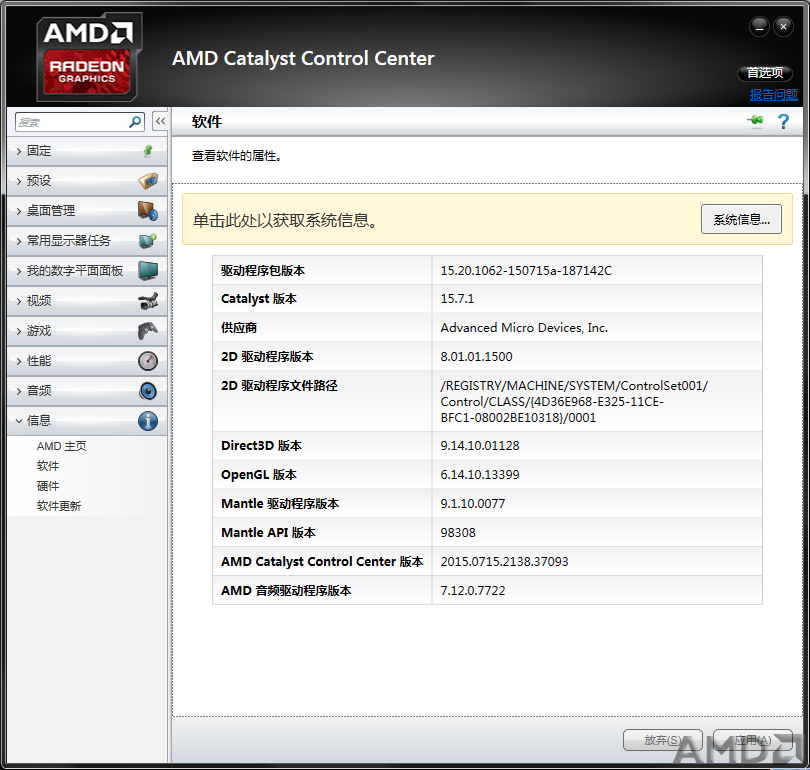
Task: Click the search magnifier icon
Action: pos(135,122)
